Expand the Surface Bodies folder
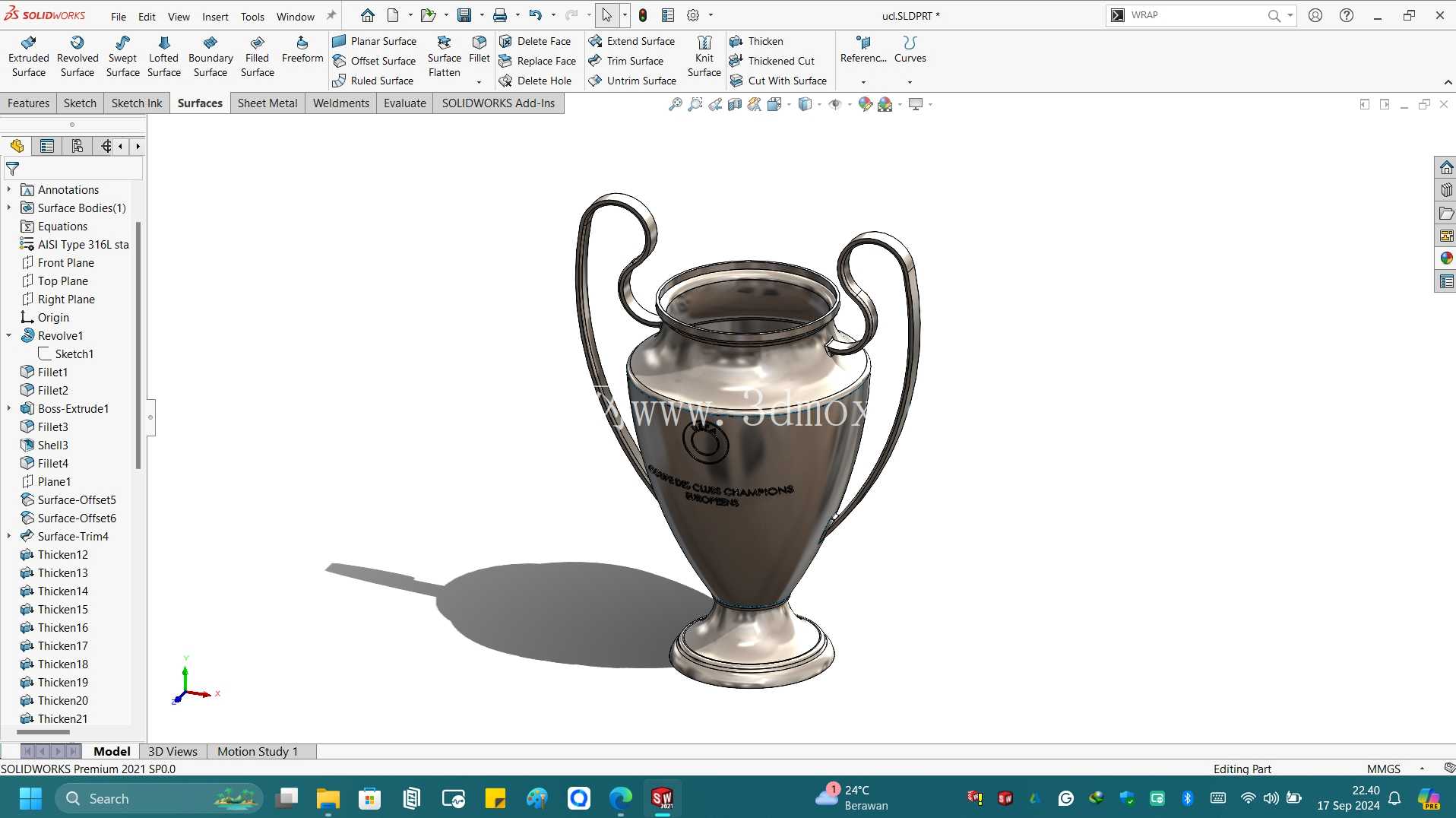 (9, 208)
